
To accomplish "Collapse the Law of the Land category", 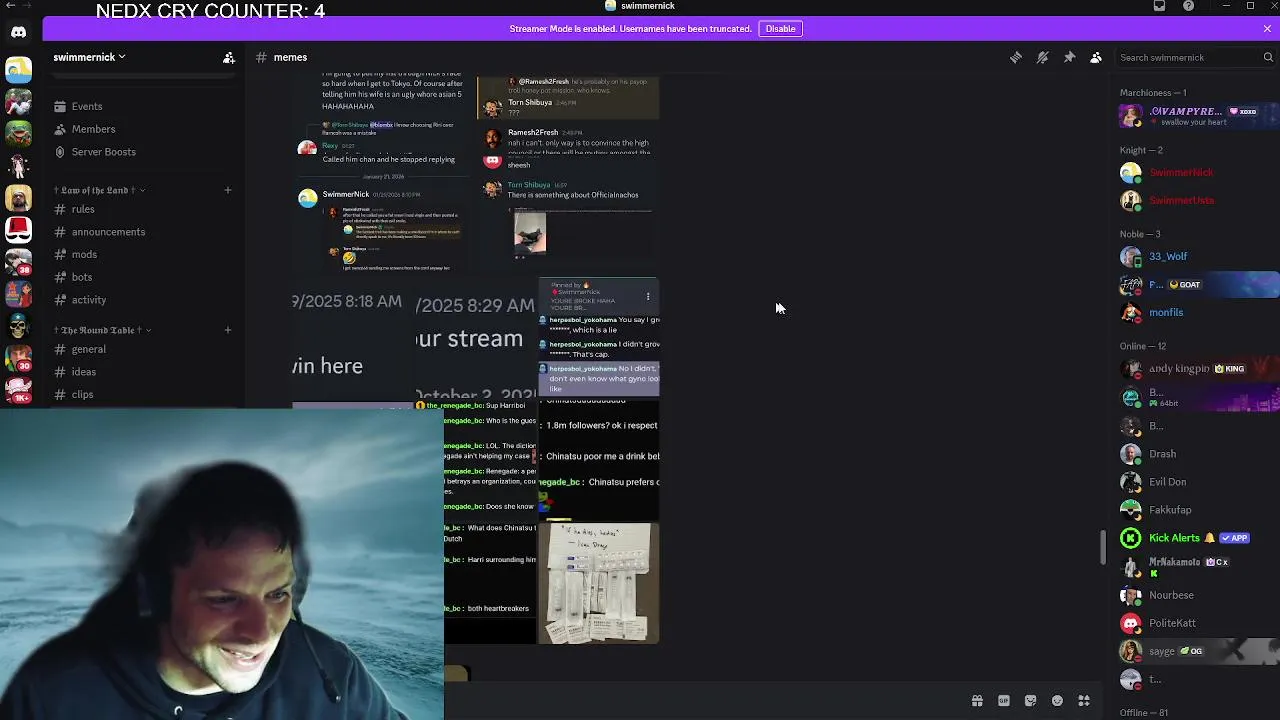I will pos(102,190).
